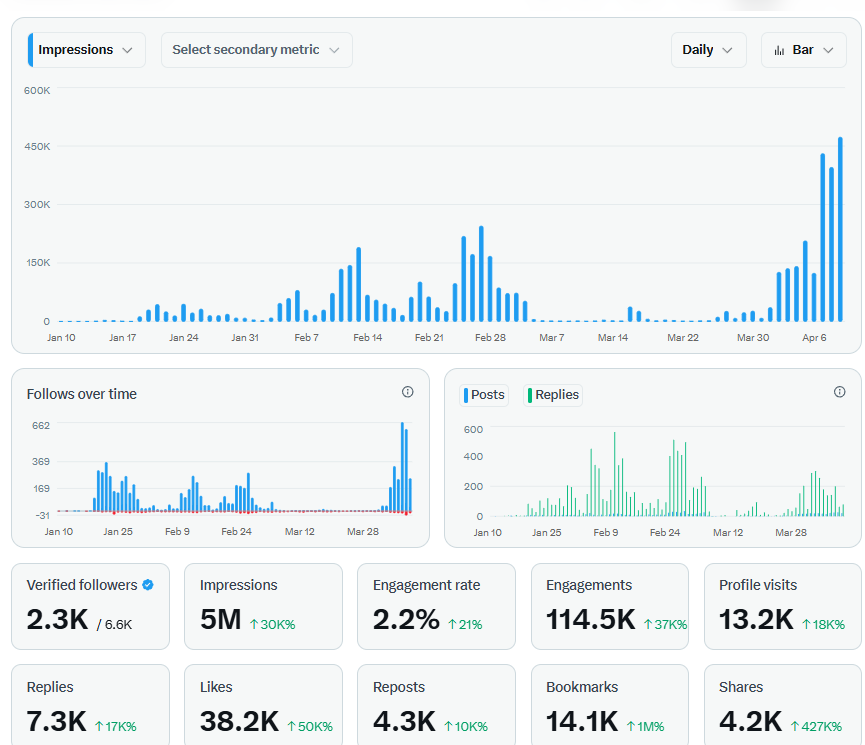Click the tallest impressions bar near Apr 6
The image size is (865, 745).
840,229
